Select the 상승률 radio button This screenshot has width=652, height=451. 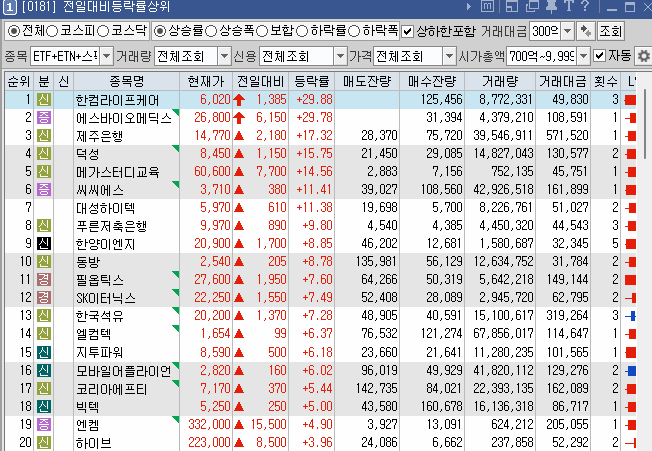point(160,31)
